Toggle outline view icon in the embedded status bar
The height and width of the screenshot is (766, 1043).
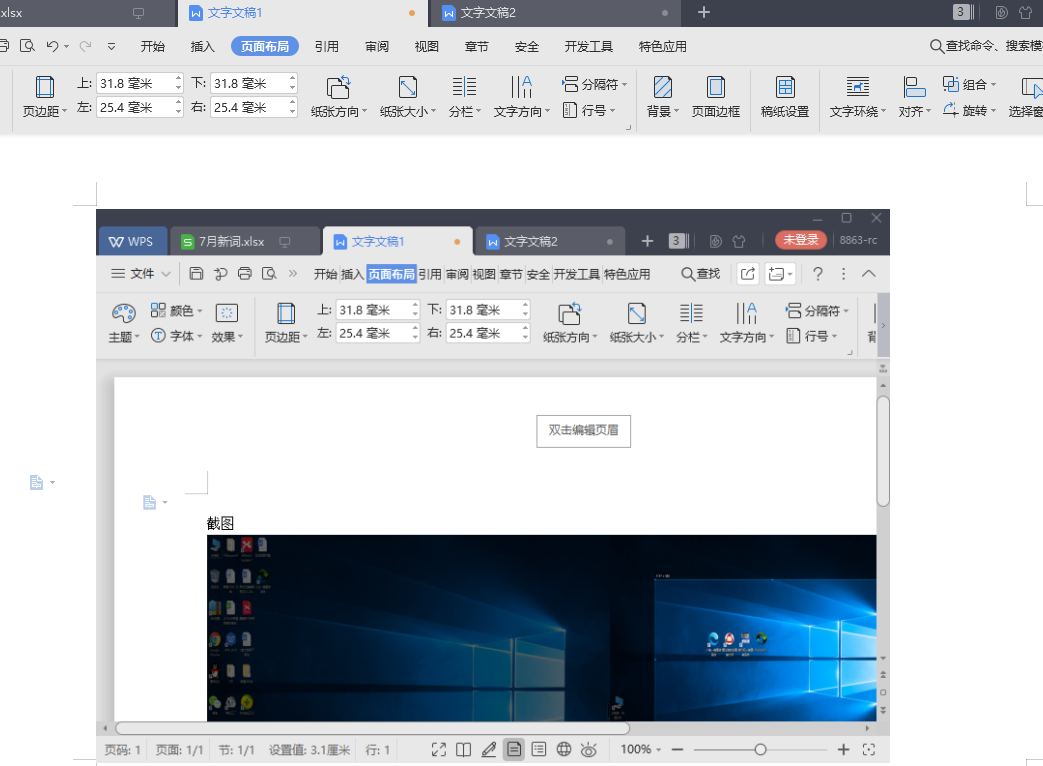click(539, 749)
